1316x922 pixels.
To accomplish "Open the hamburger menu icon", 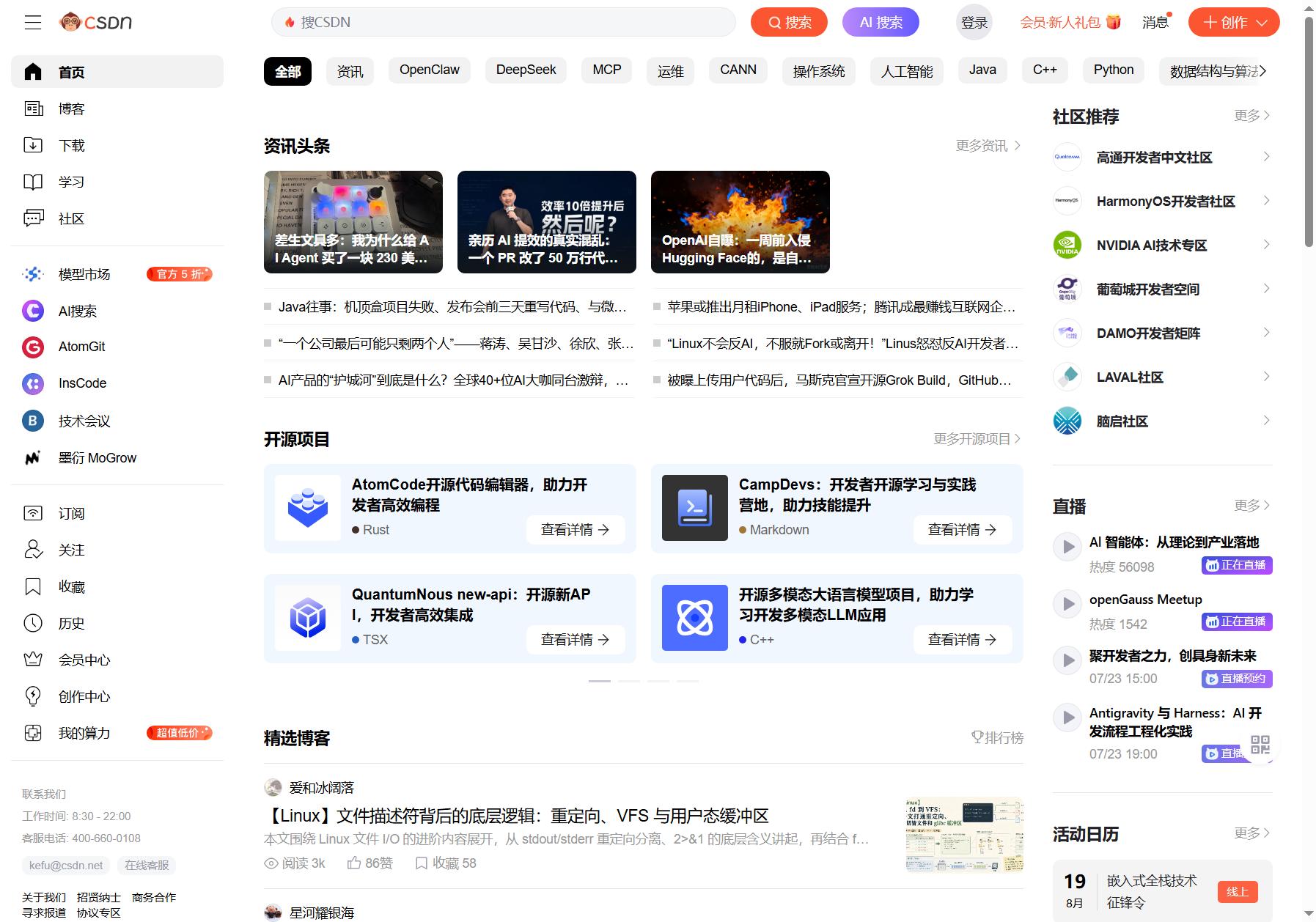I will (x=33, y=22).
